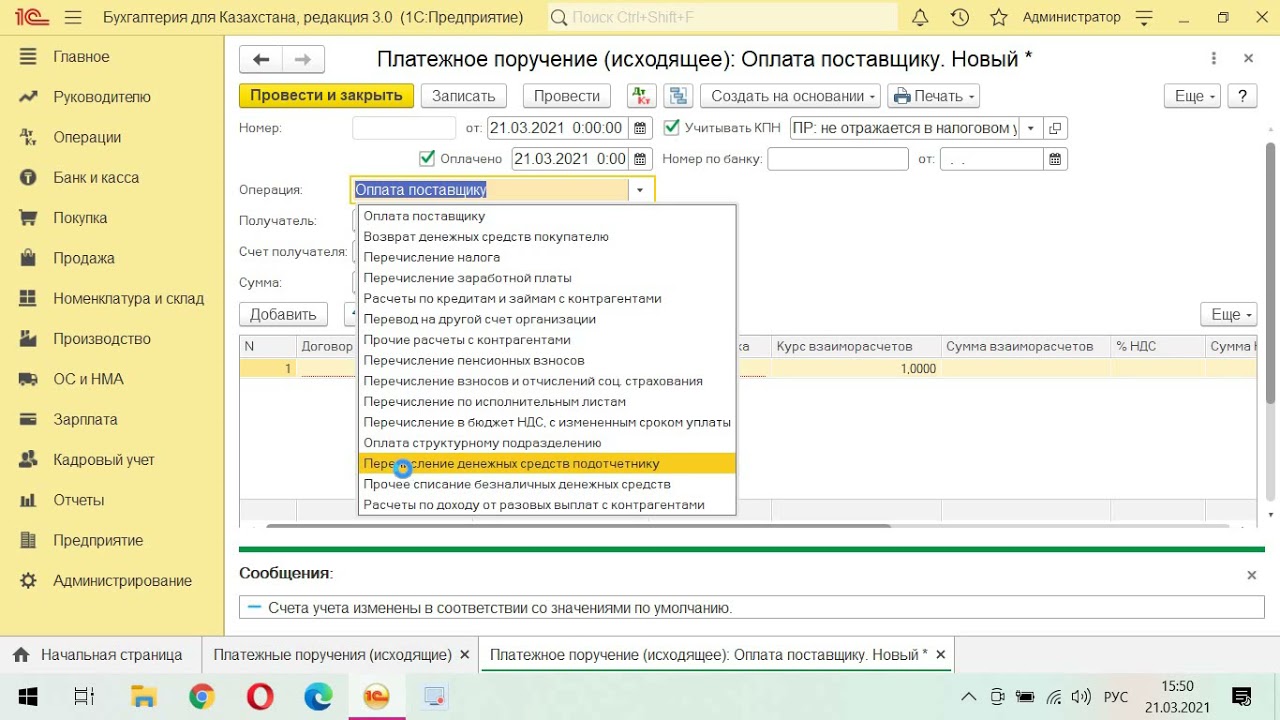Click Номер по банку input field
Image resolution: width=1280 pixels, height=720 pixels.
(x=838, y=159)
